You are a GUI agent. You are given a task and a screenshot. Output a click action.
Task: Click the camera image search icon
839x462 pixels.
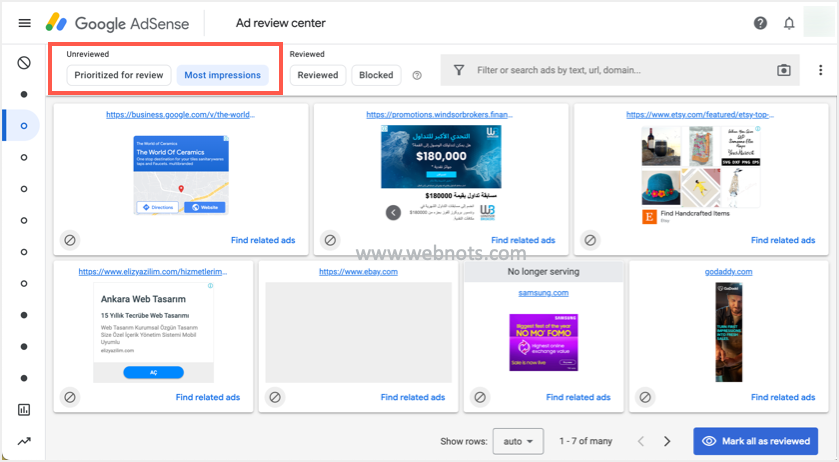784,70
